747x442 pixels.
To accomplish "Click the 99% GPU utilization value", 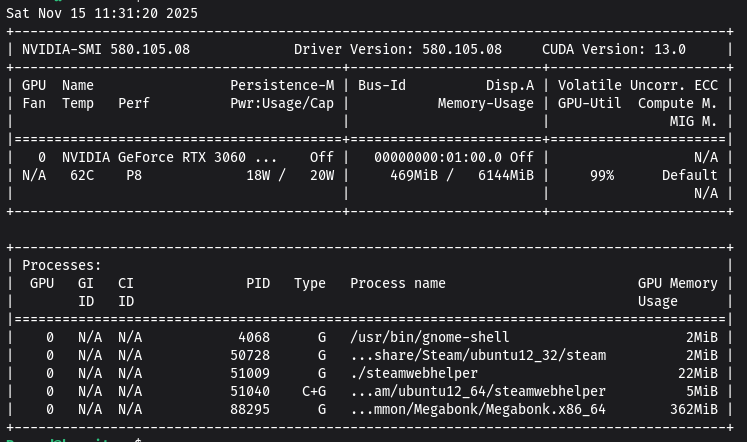I will point(602,175).
